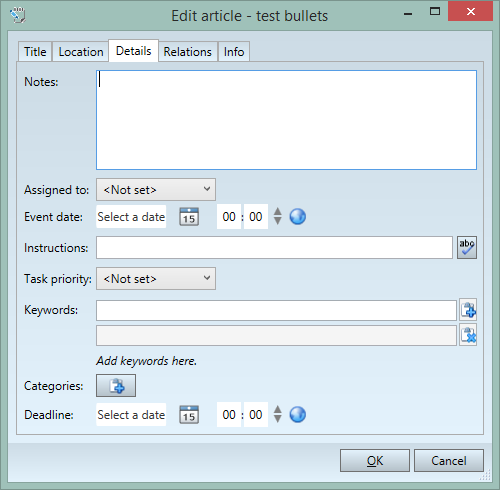
Task: Run spell check on Instructions
Action: click(x=467, y=248)
